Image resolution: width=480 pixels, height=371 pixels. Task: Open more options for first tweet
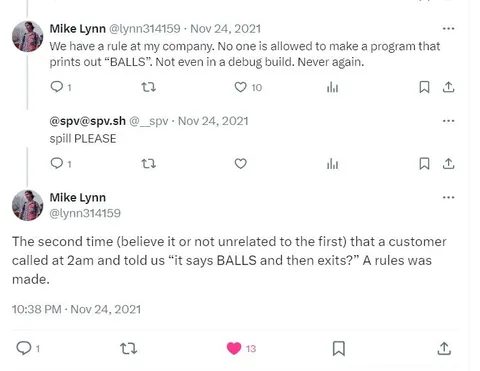[x=448, y=29]
